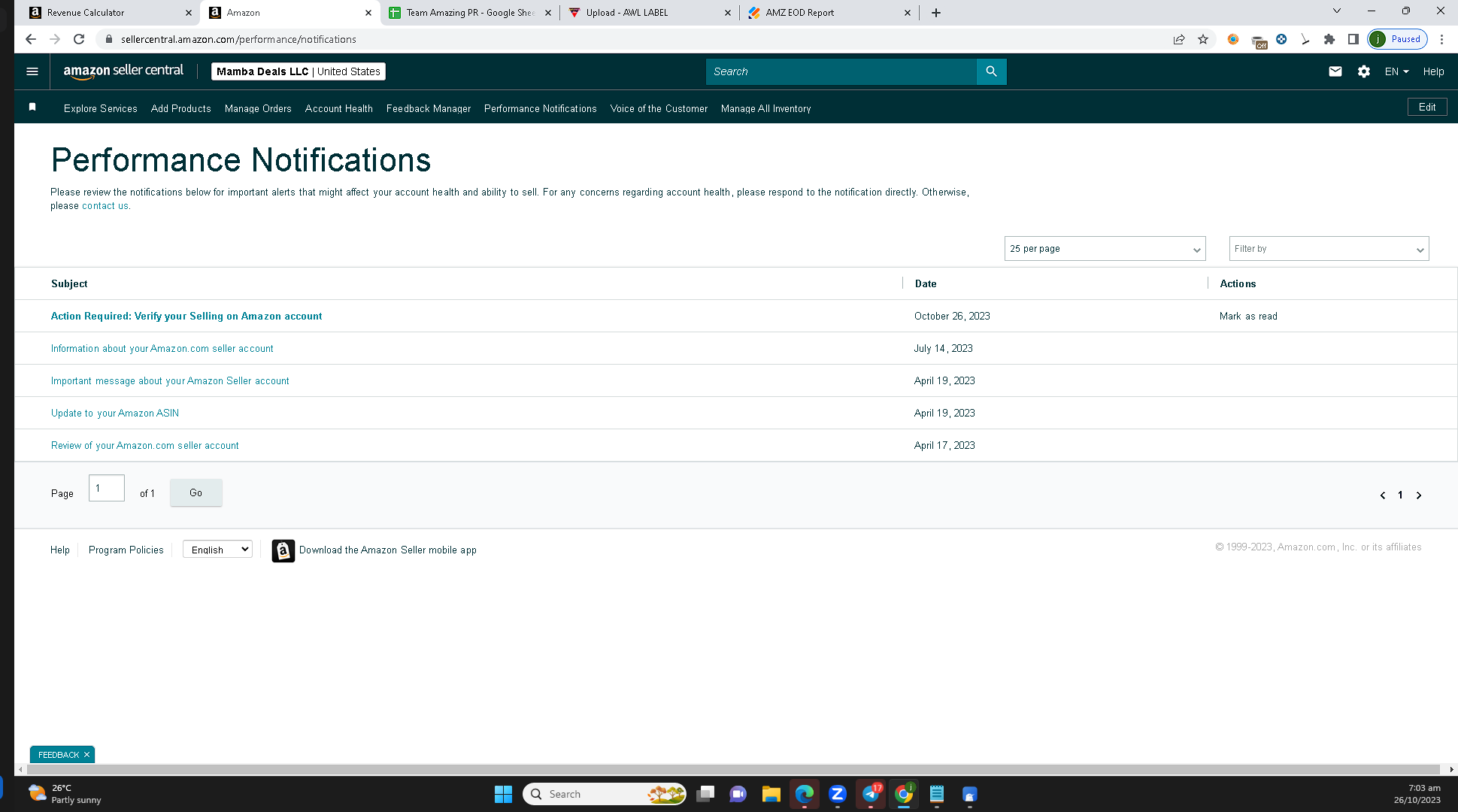Image resolution: width=1458 pixels, height=812 pixels.
Task: Close the FEEDBACK tab with its X
Action: (86, 755)
